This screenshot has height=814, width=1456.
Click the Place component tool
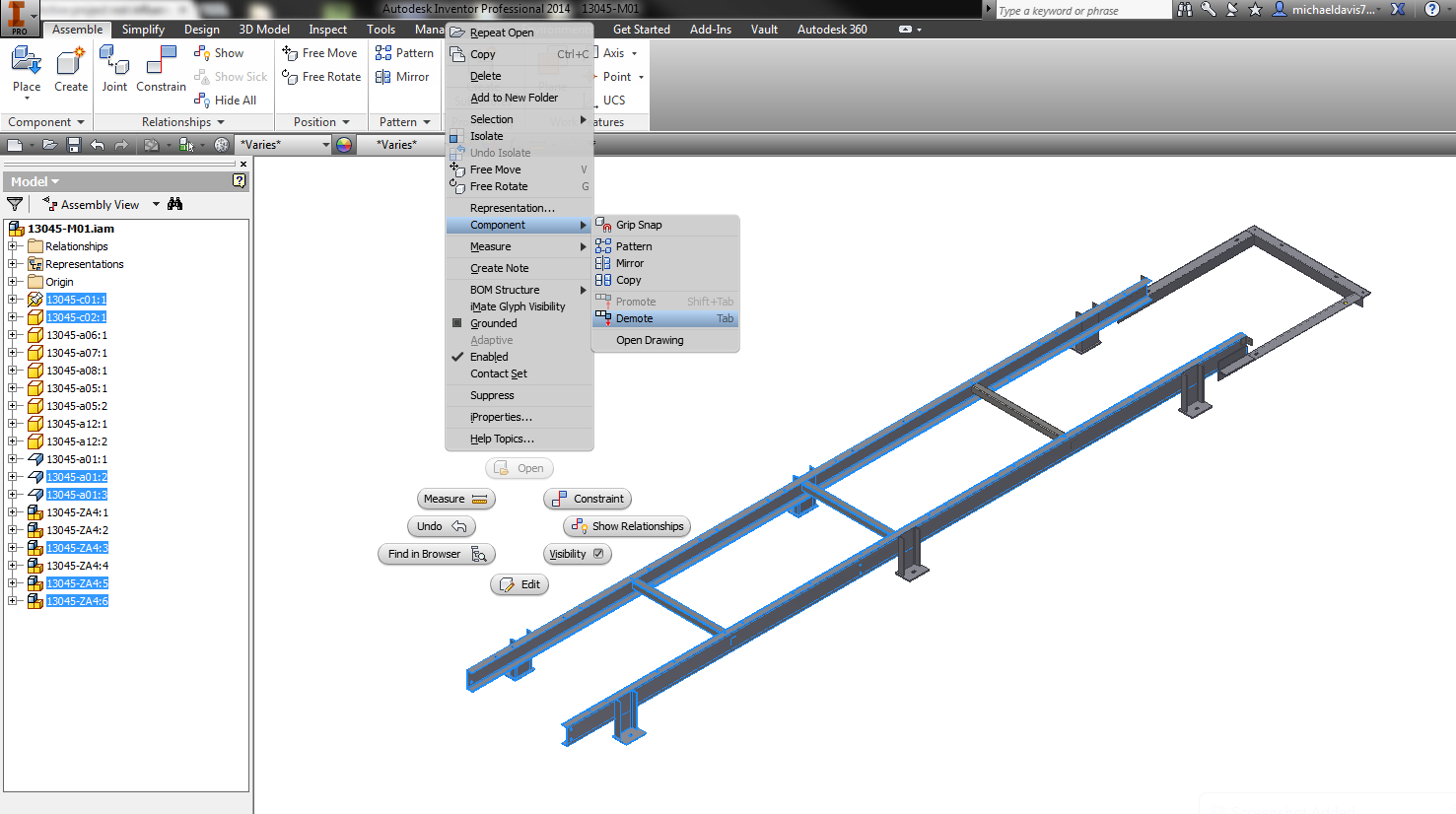27,69
